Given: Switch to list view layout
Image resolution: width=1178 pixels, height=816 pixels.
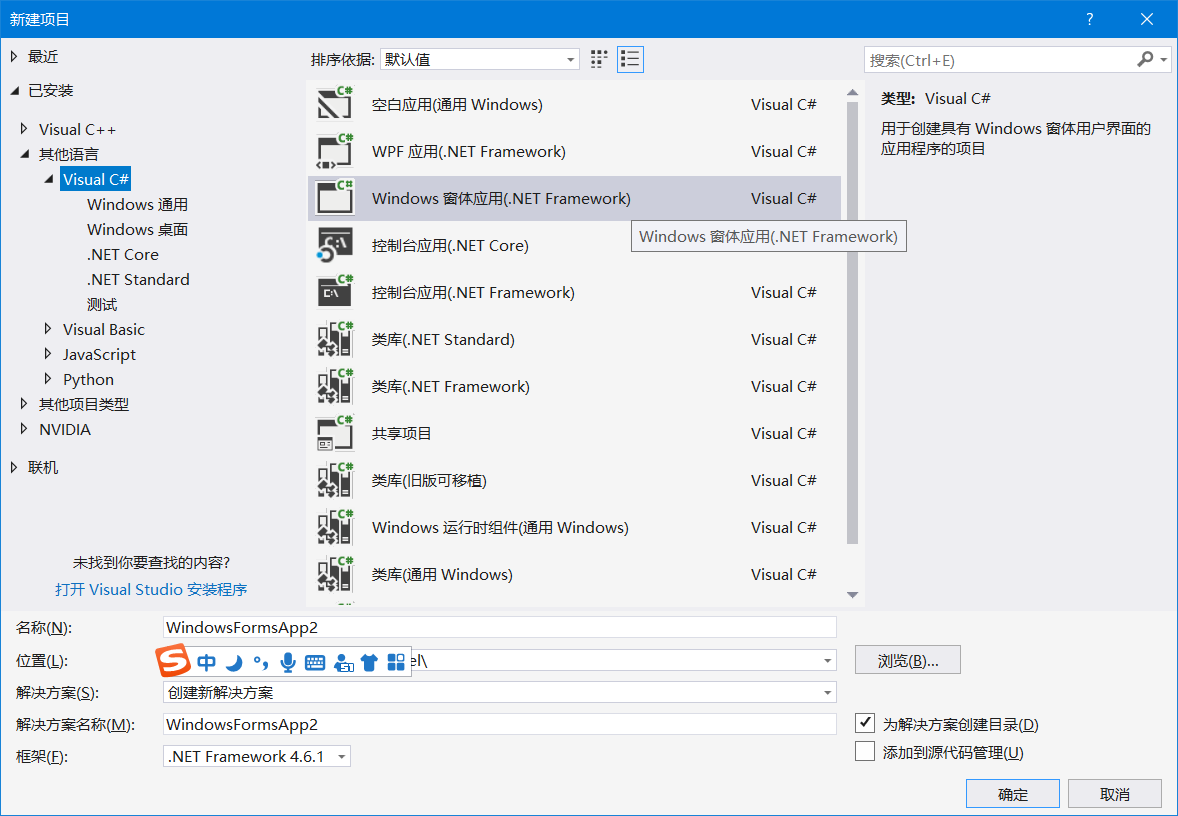Looking at the screenshot, I should (x=630, y=59).
